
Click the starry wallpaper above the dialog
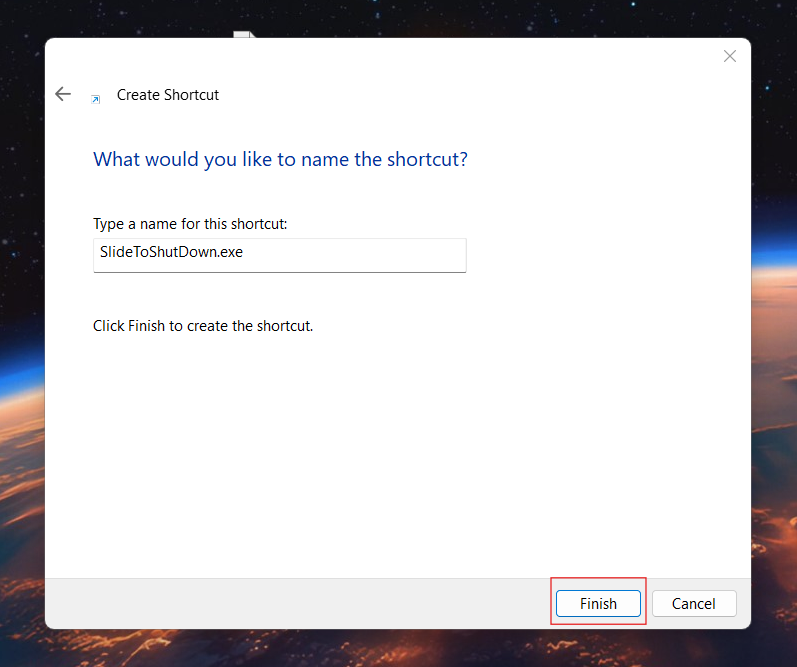[500, 17]
